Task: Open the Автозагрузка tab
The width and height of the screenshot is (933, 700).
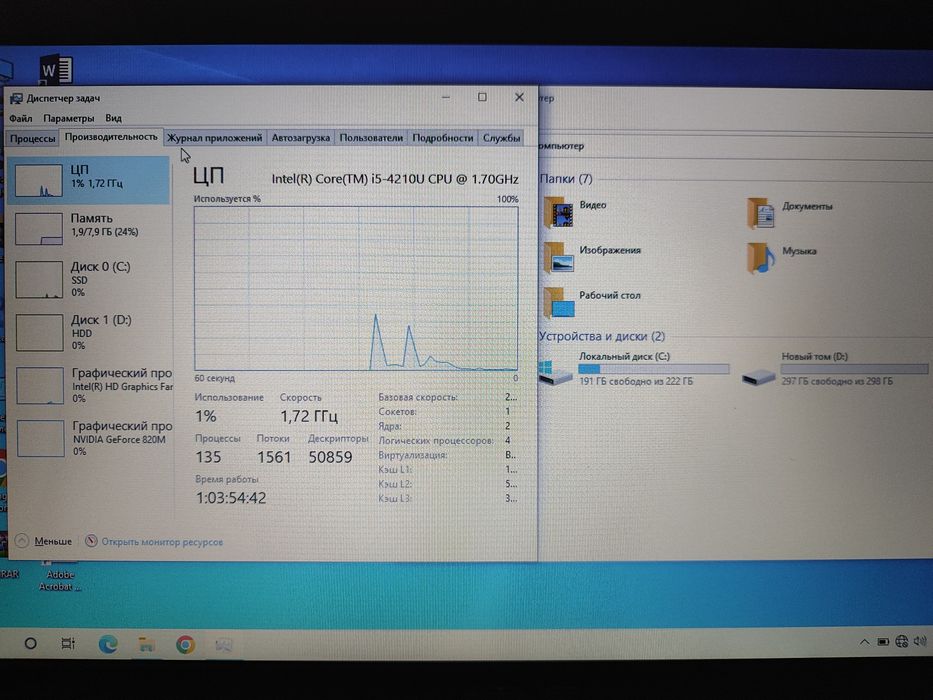Action: tap(300, 138)
